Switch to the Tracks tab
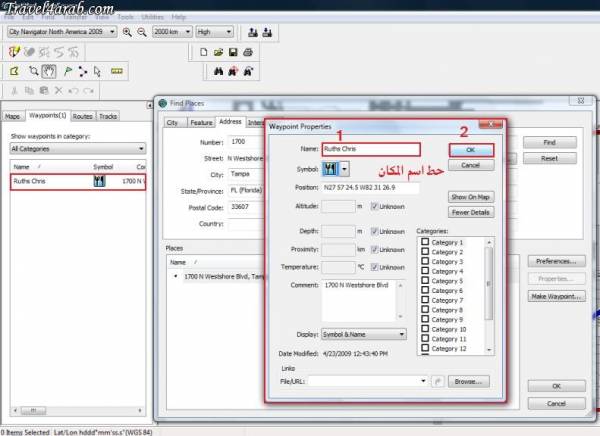The width and height of the screenshot is (600, 436). pyautogui.click(x=108, y=116)
